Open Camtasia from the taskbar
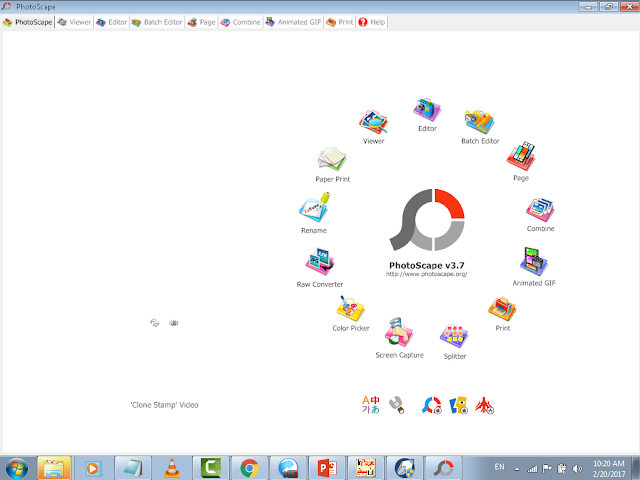 click(x=210, y=468)
